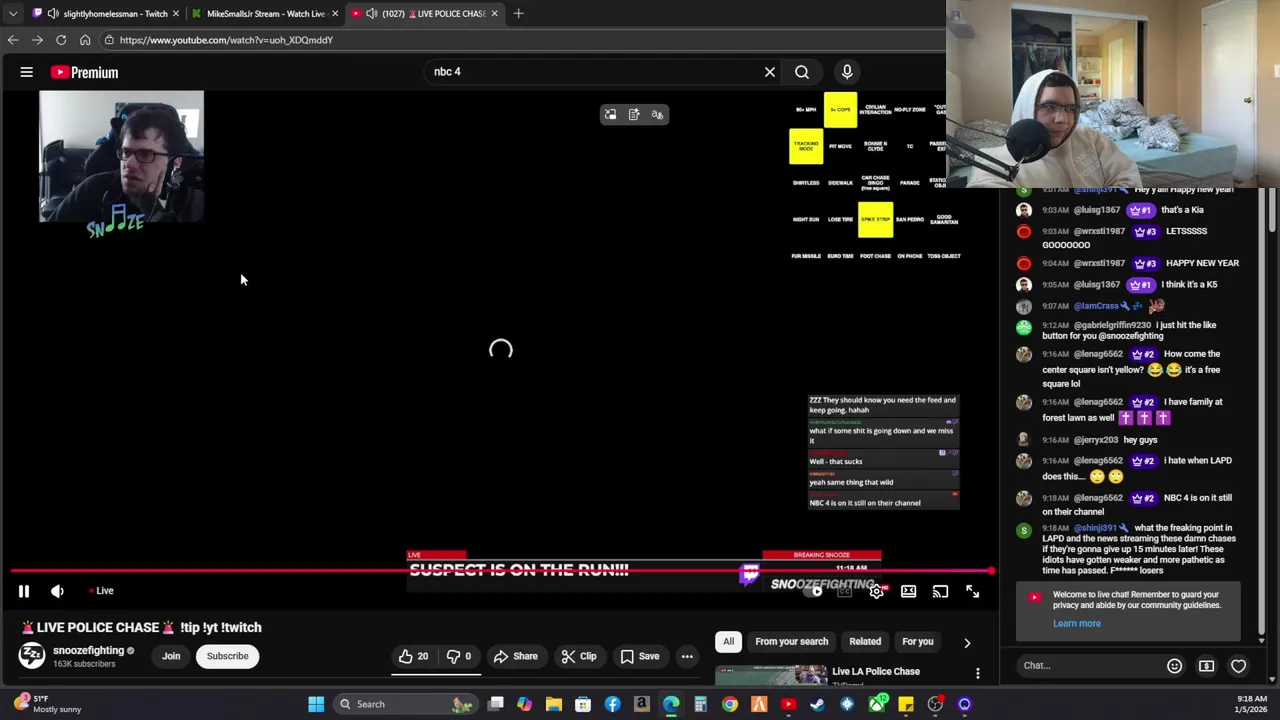Viewport: 1280px width, 720px height.
Task: Click Learn more in chat welcome notice
Action: (1076, 623)
